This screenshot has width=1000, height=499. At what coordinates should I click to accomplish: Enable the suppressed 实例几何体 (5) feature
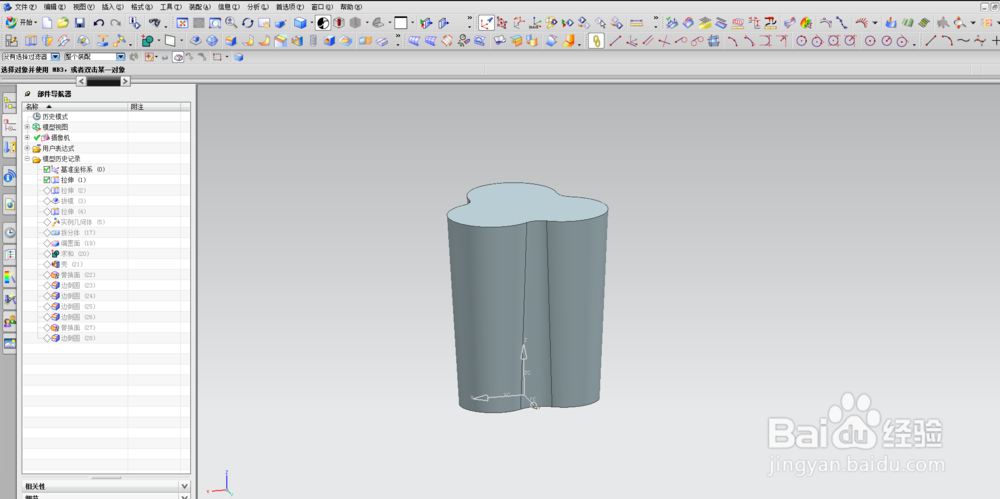(x=47, y=222)
